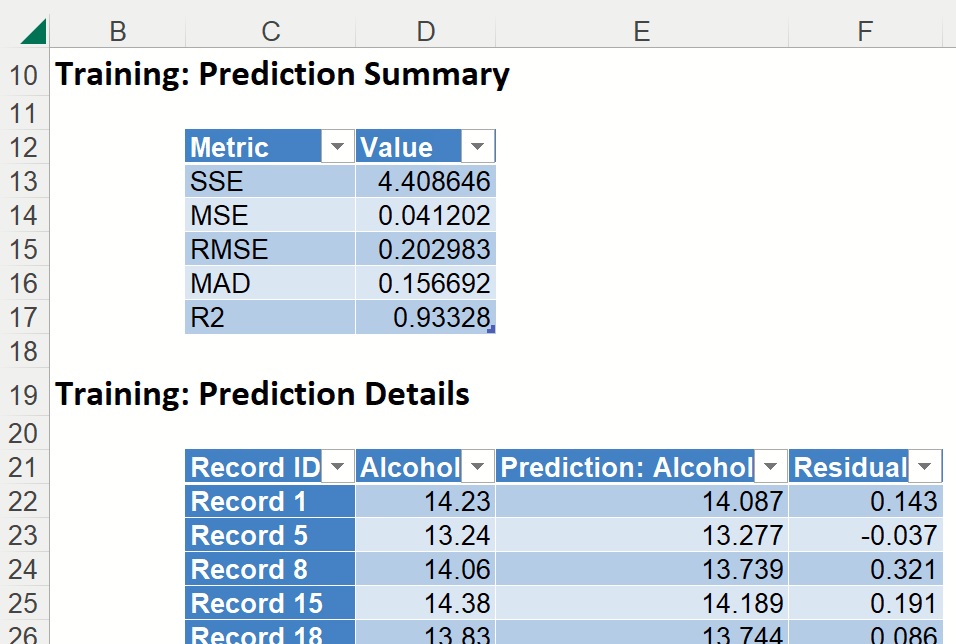The image size is (956, 644).
Task: Open the Metric column filter dropdown
Action: point(336,147)
